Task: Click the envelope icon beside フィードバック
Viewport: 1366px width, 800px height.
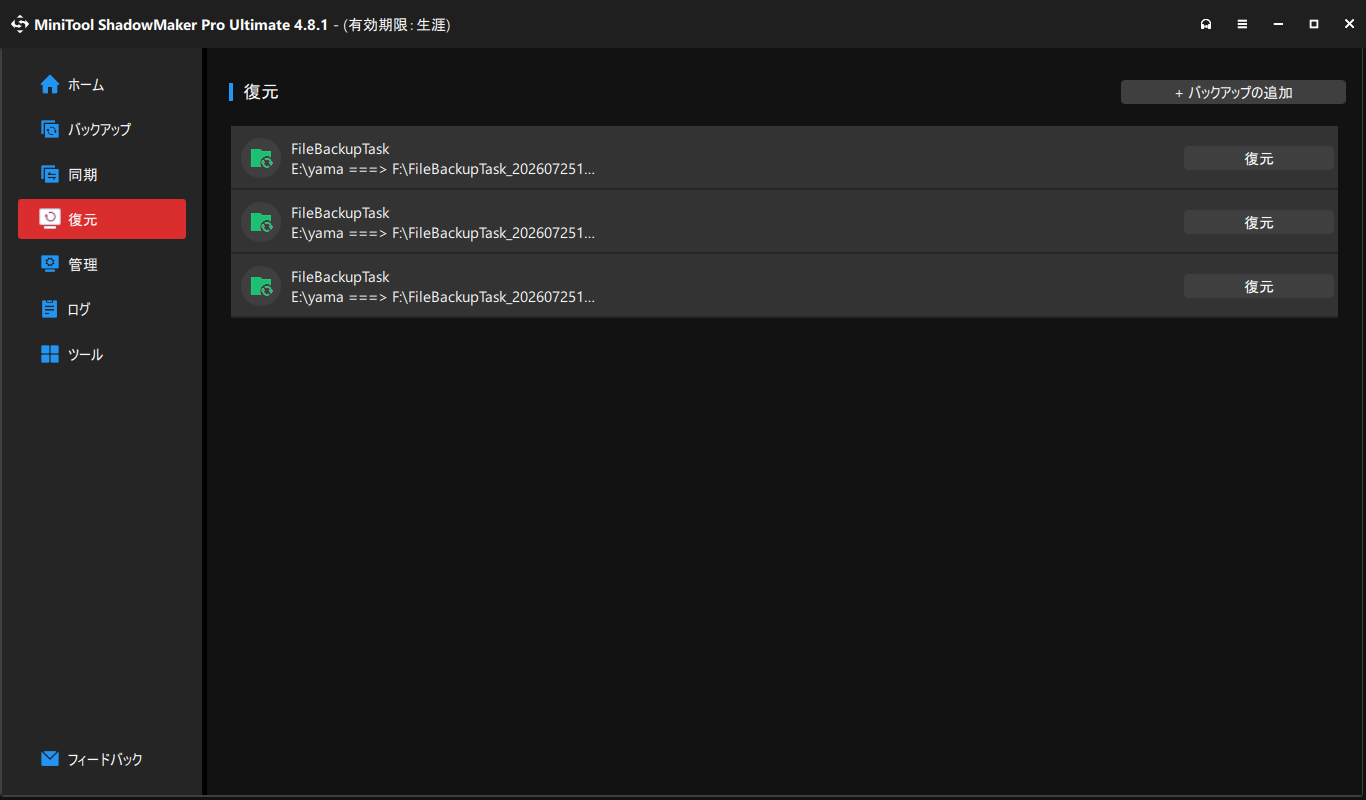Action: (50, 759)
